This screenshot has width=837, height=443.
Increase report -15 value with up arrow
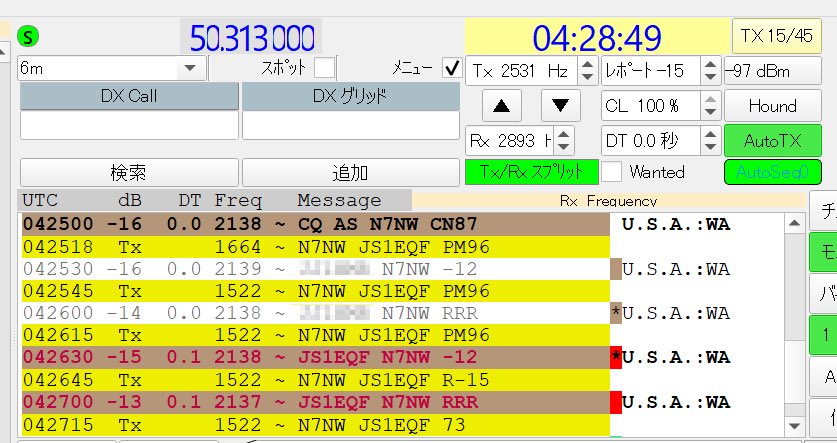710,64
